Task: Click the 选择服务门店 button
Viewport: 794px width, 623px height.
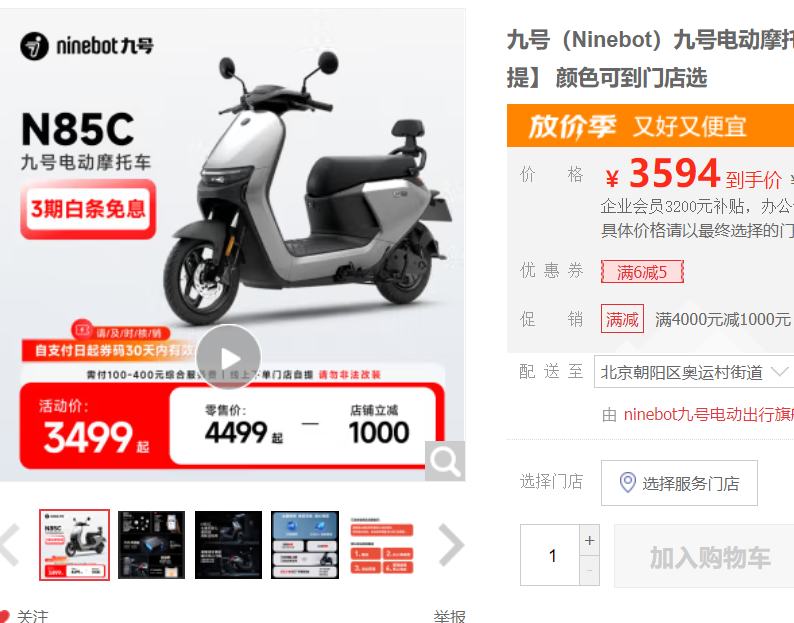Action: 679,483
